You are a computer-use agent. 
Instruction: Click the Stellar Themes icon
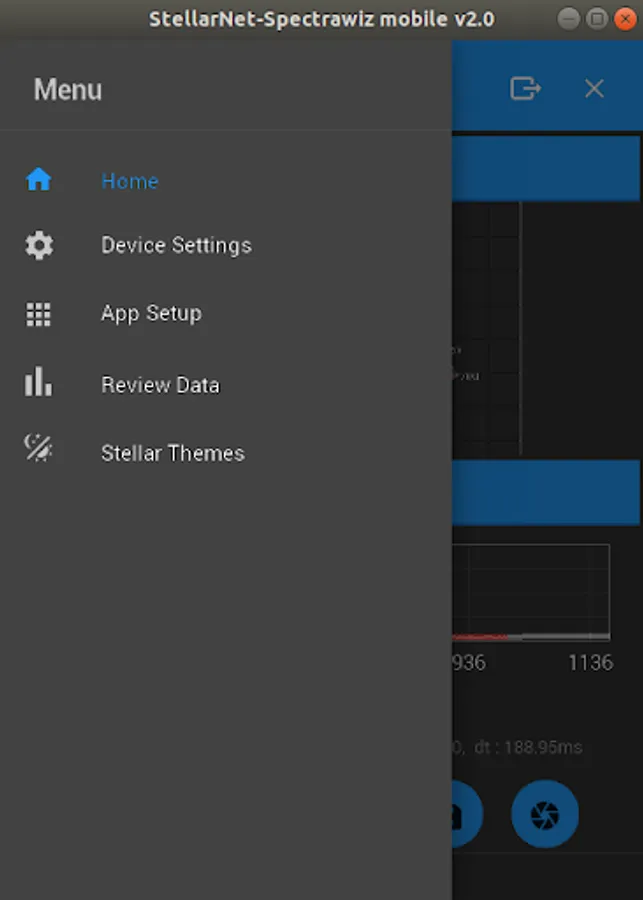tap(38, 448)
